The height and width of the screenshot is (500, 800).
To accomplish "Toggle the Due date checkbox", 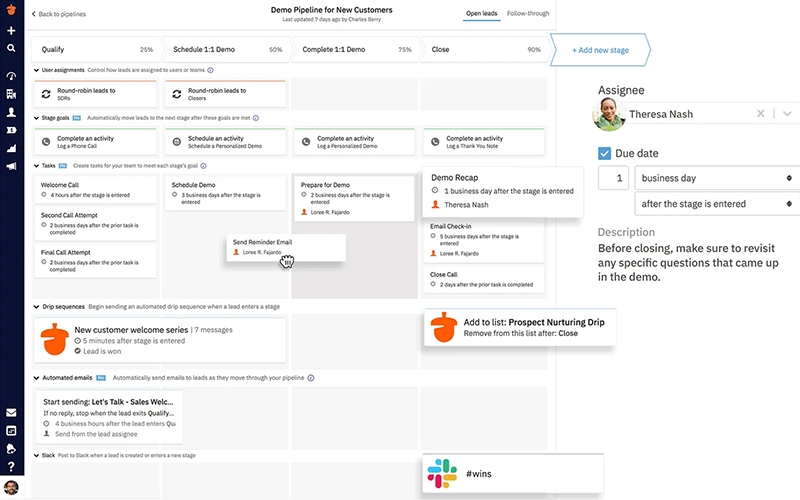I will (x=604, y=153).
